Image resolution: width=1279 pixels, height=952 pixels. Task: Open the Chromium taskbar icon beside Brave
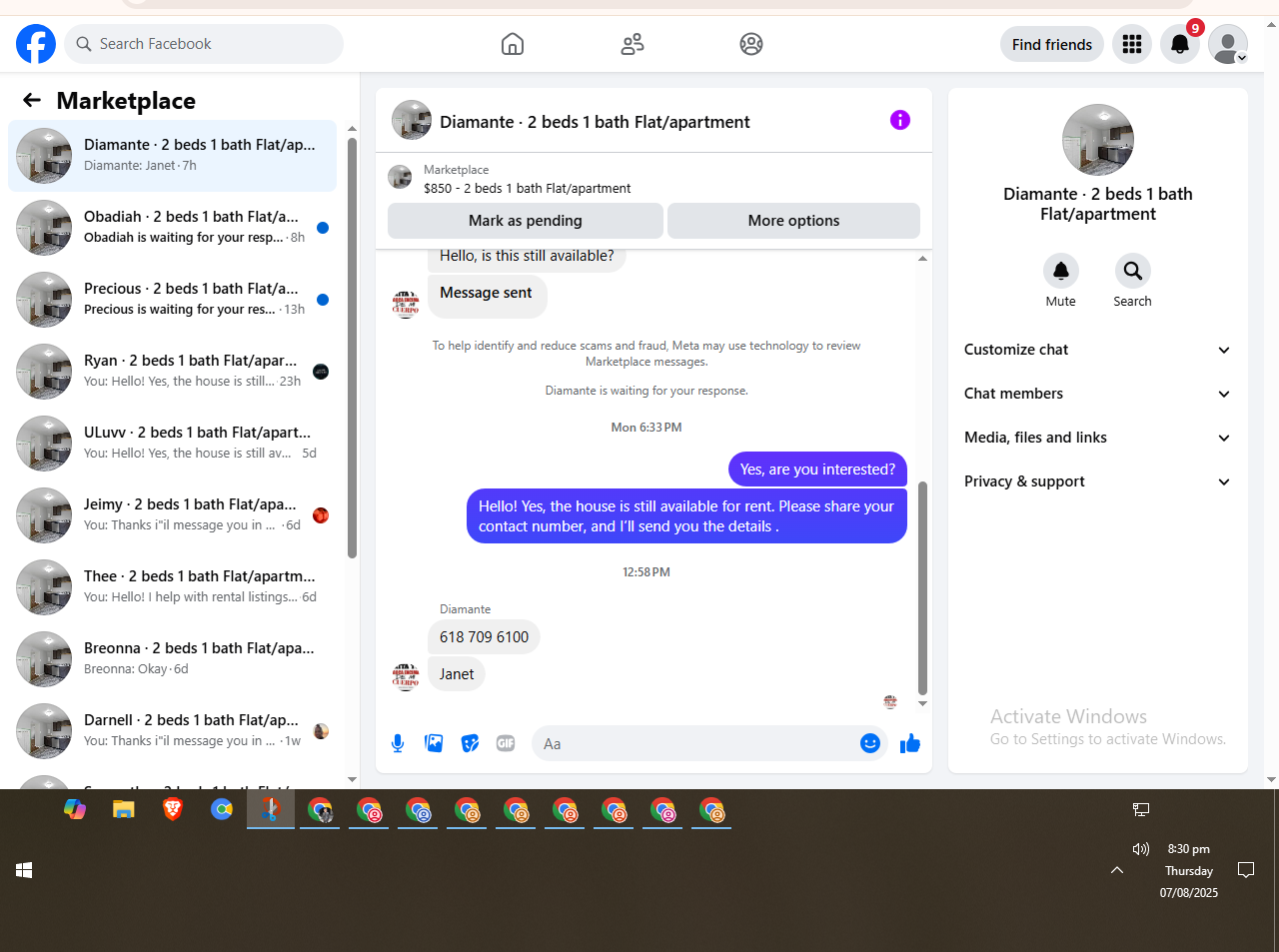tap(222, 810)
